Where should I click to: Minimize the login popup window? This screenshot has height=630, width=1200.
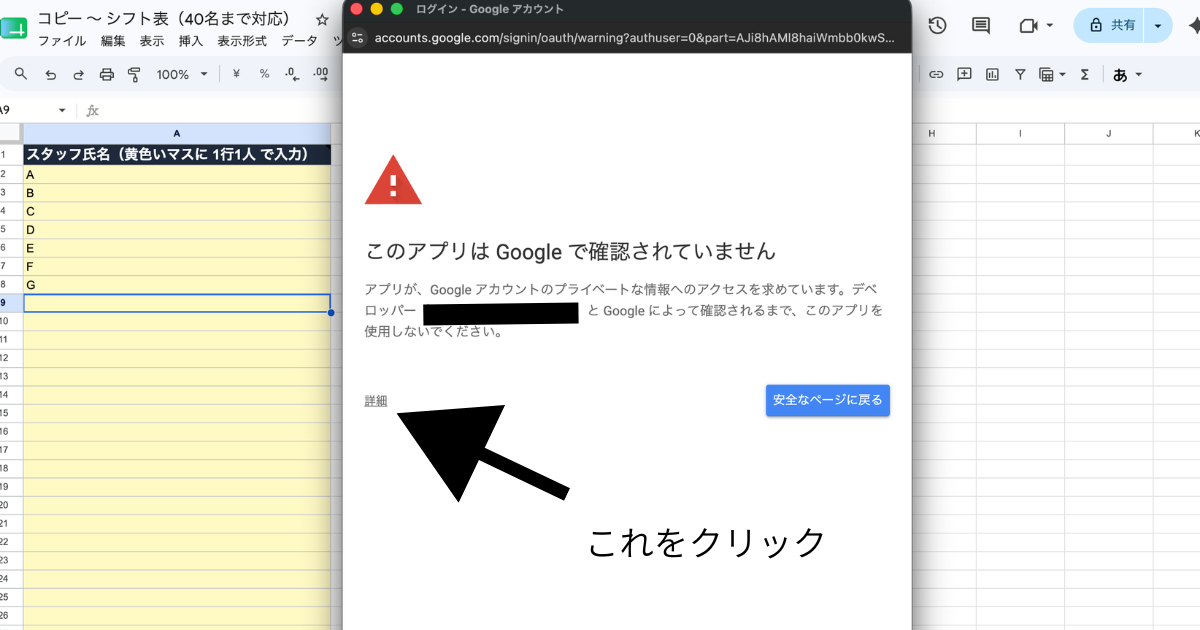pos(376,9)
